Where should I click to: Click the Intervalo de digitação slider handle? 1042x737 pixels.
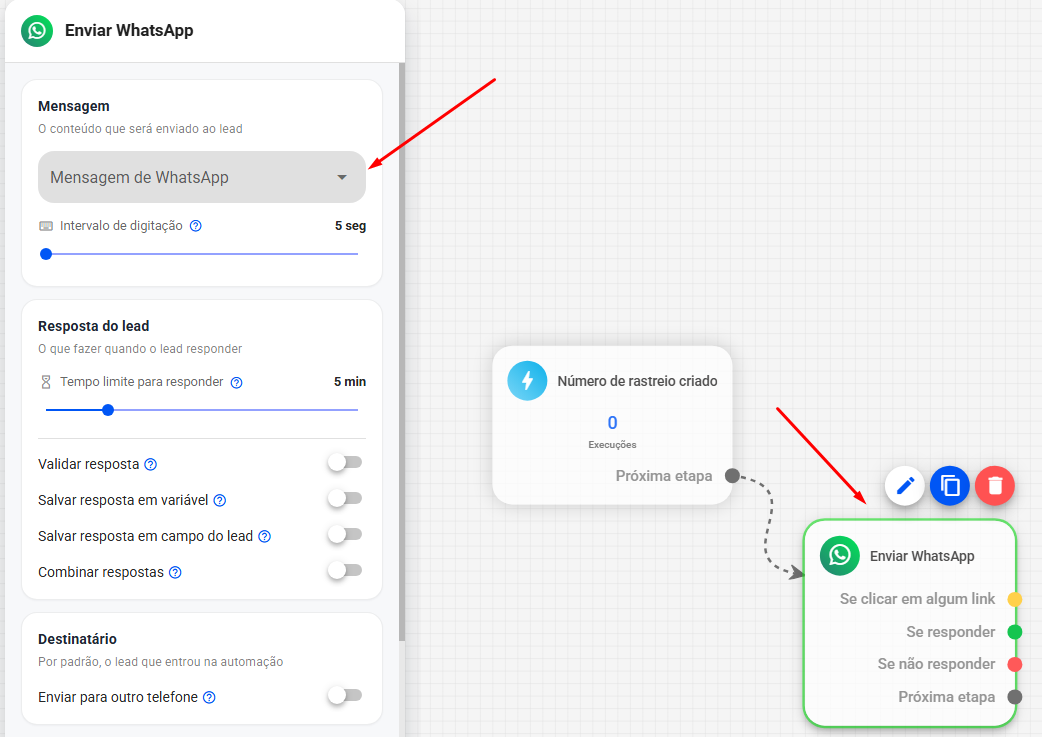click(x=46, y=254)
